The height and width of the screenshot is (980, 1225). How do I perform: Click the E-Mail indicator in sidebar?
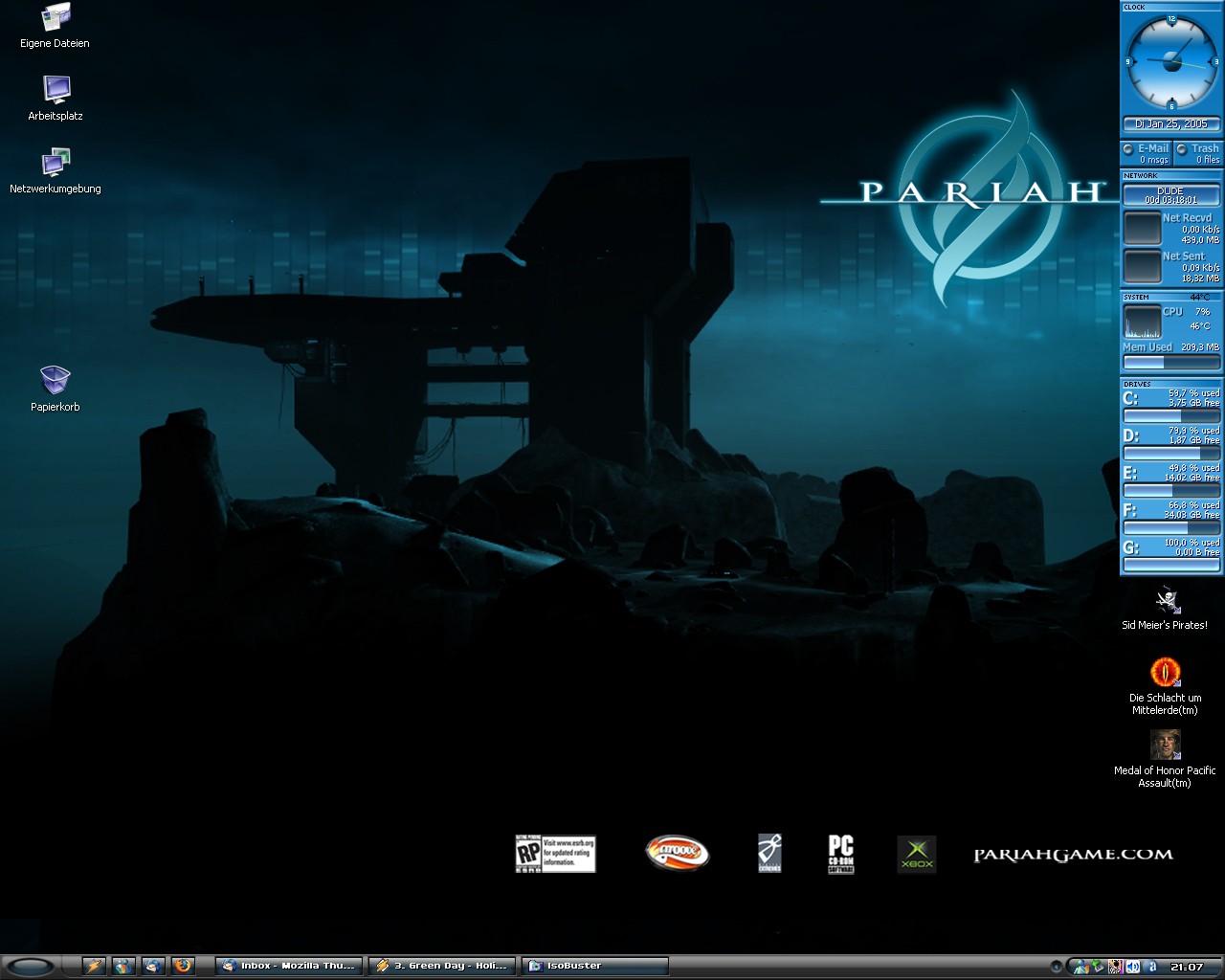[1146, 153]
